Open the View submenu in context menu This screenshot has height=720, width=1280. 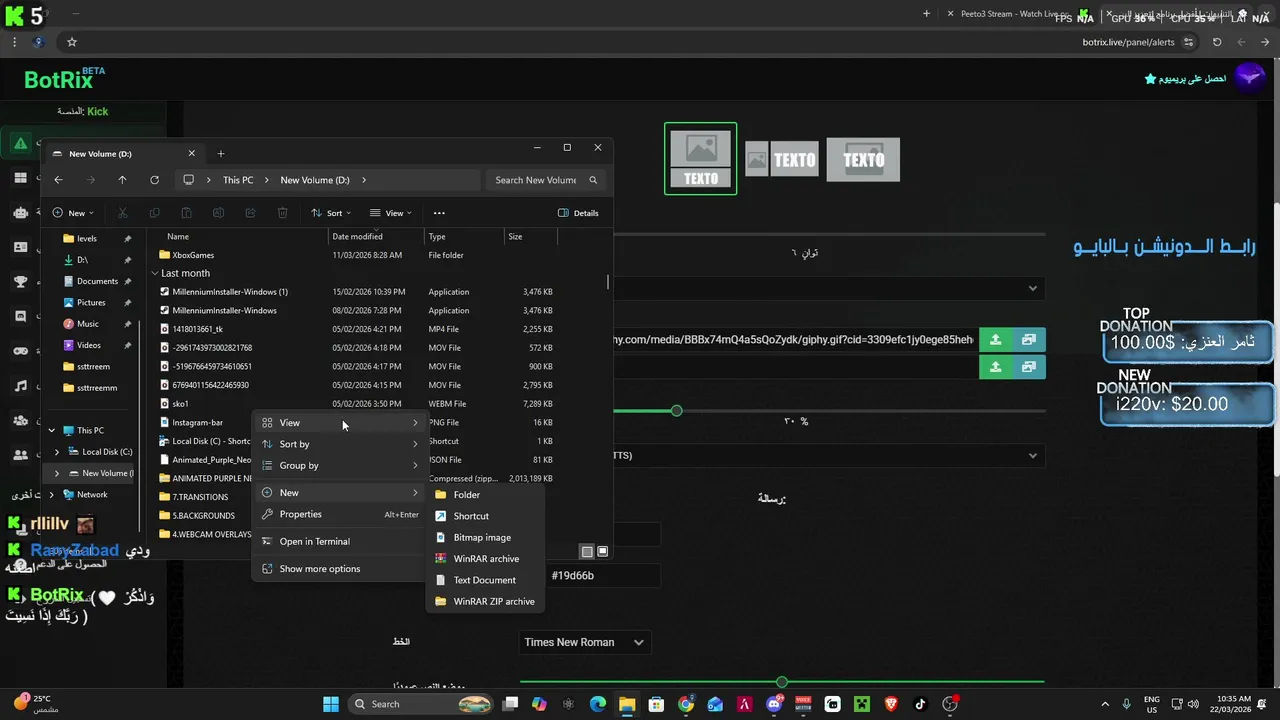(340, 423)
